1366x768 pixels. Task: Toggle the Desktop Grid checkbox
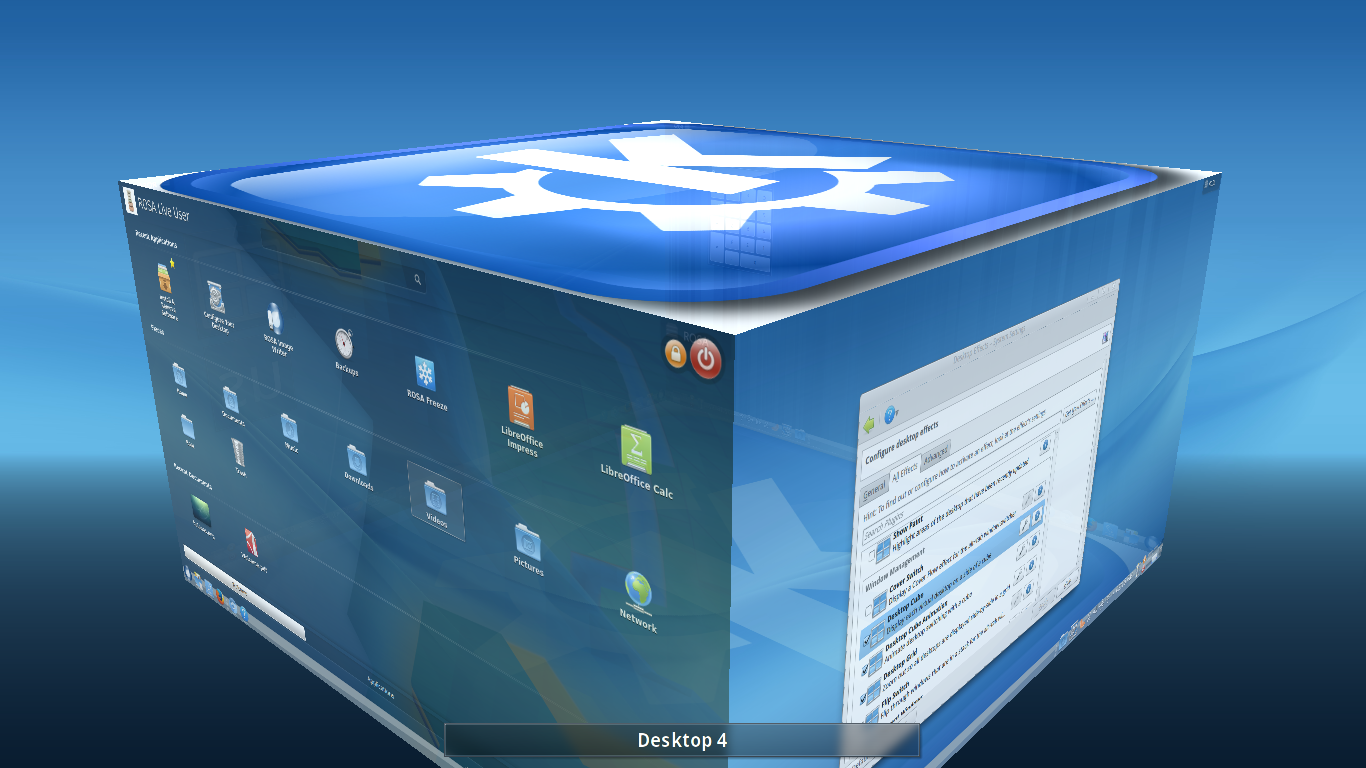(x=863, y=699)
